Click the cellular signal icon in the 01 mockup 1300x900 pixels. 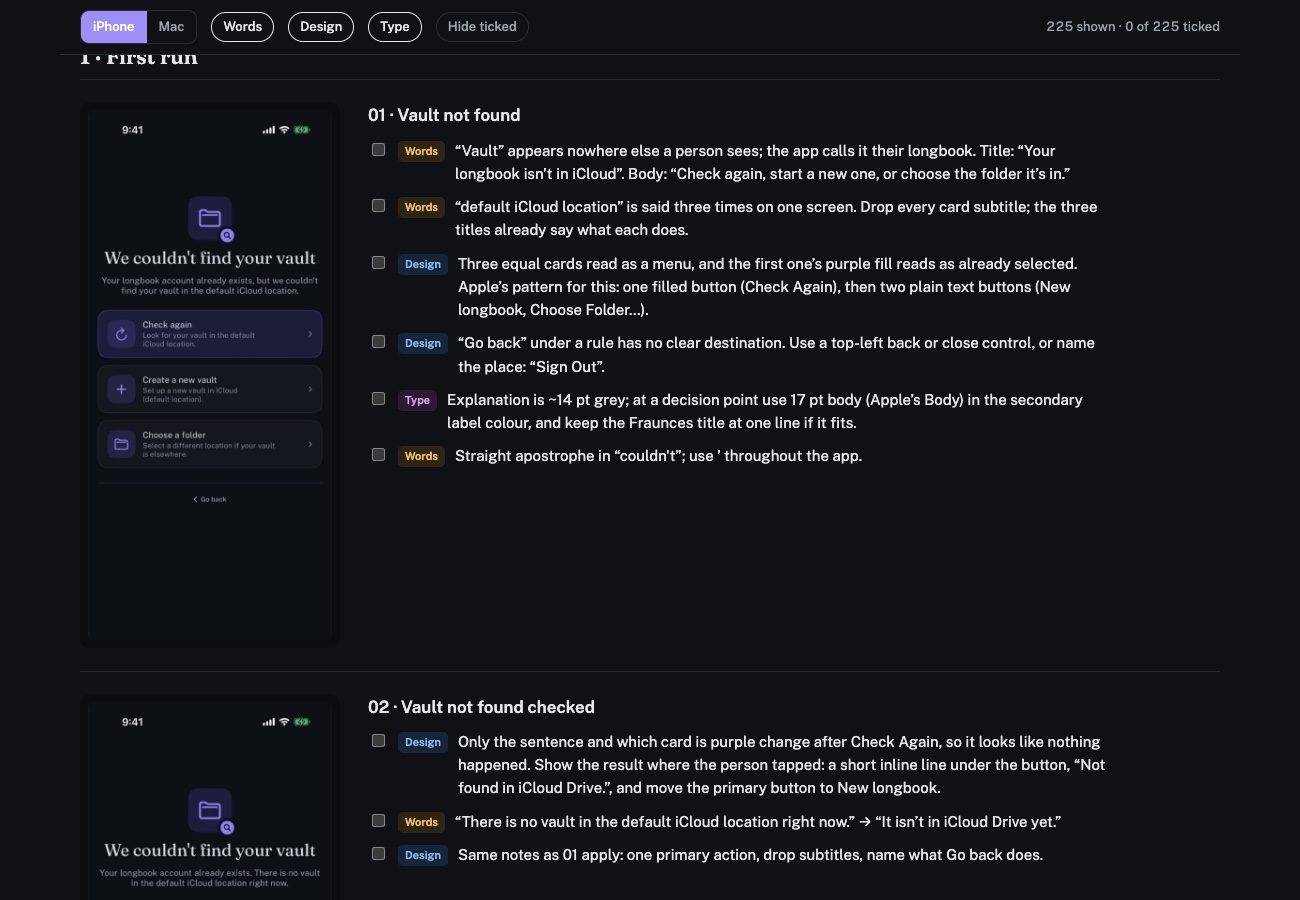pos(268,130)
